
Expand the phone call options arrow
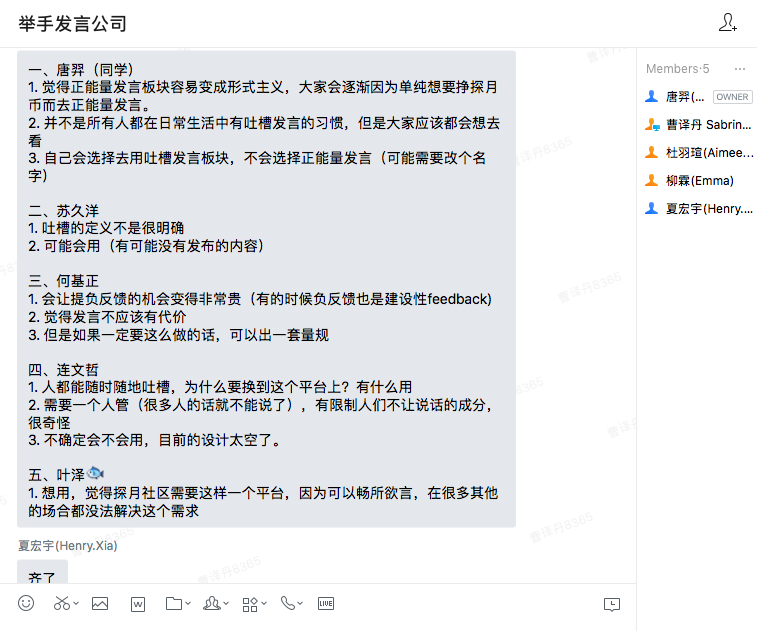coord(300,603)
